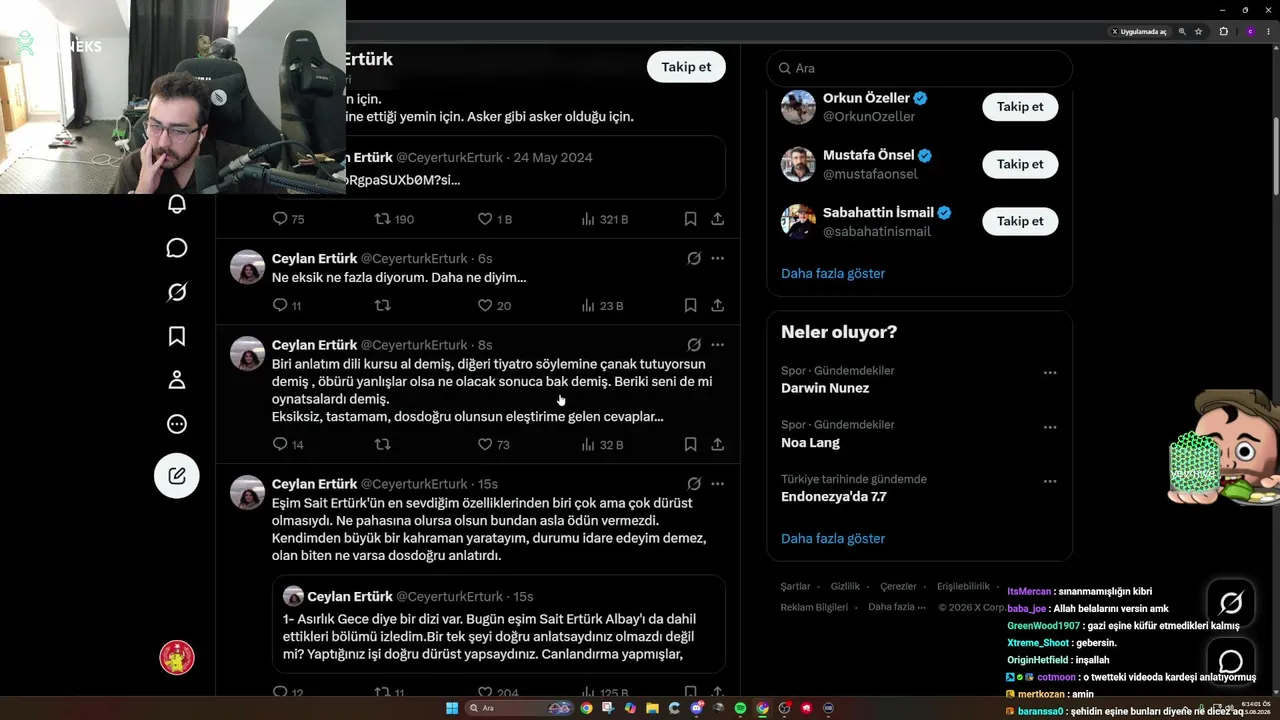Open the Gizlilik footer link
The height and width of the screenshot is (720, 1280).
coord(845,587)
